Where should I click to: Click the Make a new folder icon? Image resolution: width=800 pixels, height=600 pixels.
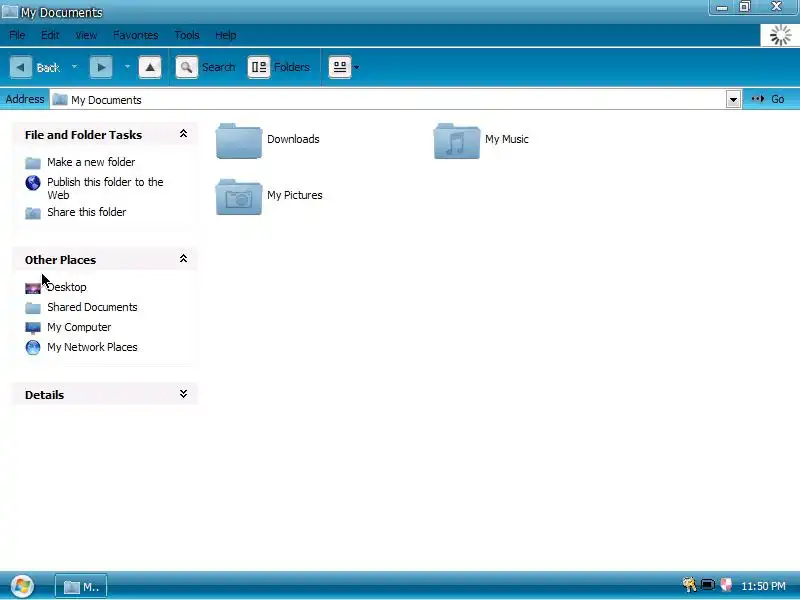tap(33, 163)
